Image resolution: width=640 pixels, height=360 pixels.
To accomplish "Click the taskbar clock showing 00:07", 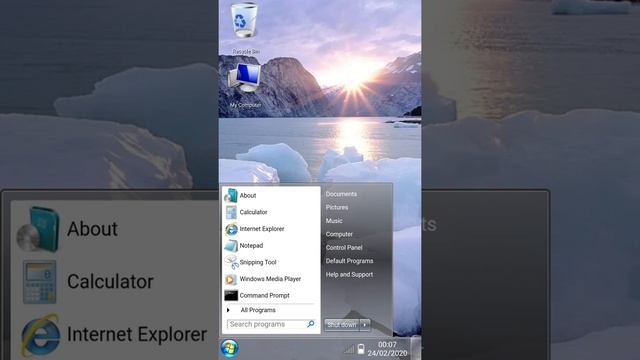I will [387, 349].
